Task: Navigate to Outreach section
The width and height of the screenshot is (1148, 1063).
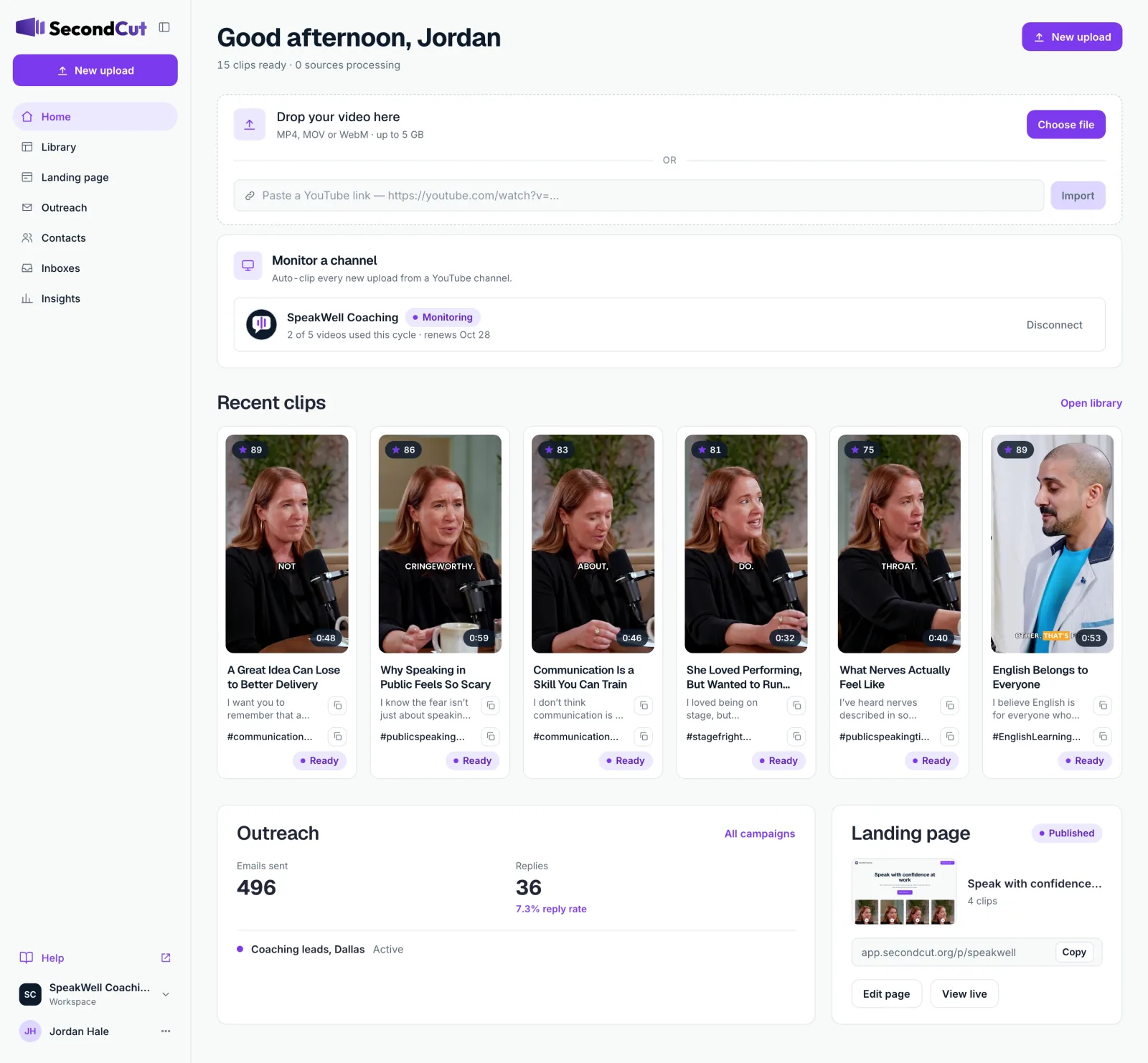Action: [95, 207]
